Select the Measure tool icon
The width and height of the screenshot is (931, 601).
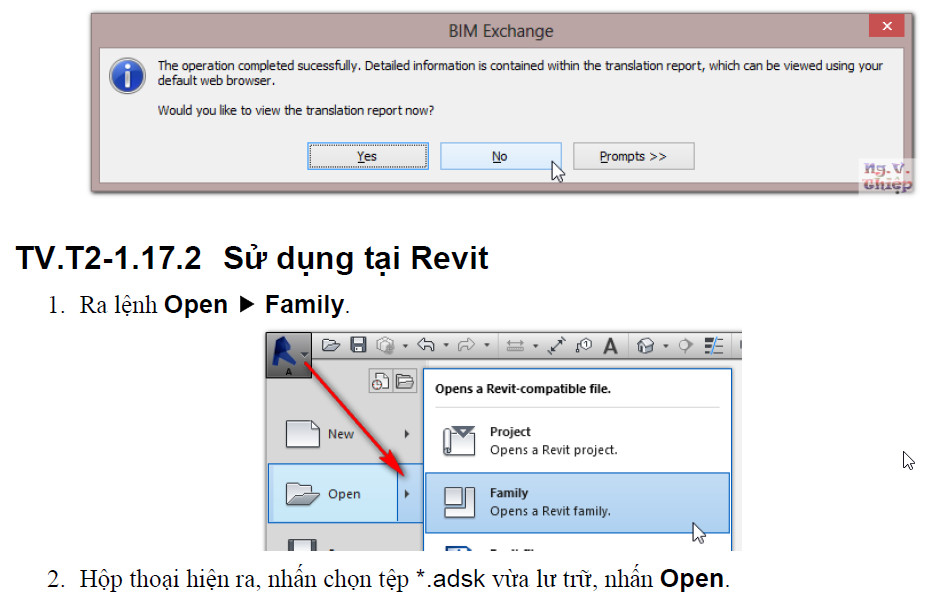515,346
